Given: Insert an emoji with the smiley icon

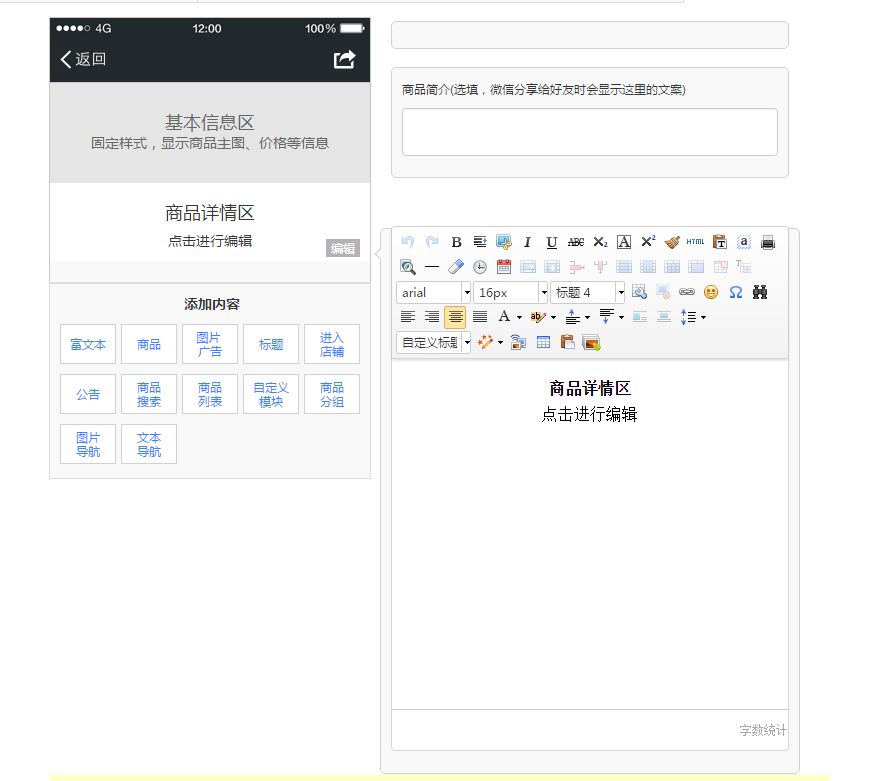Looking at the screenshot, I should (x=708, y=291).
